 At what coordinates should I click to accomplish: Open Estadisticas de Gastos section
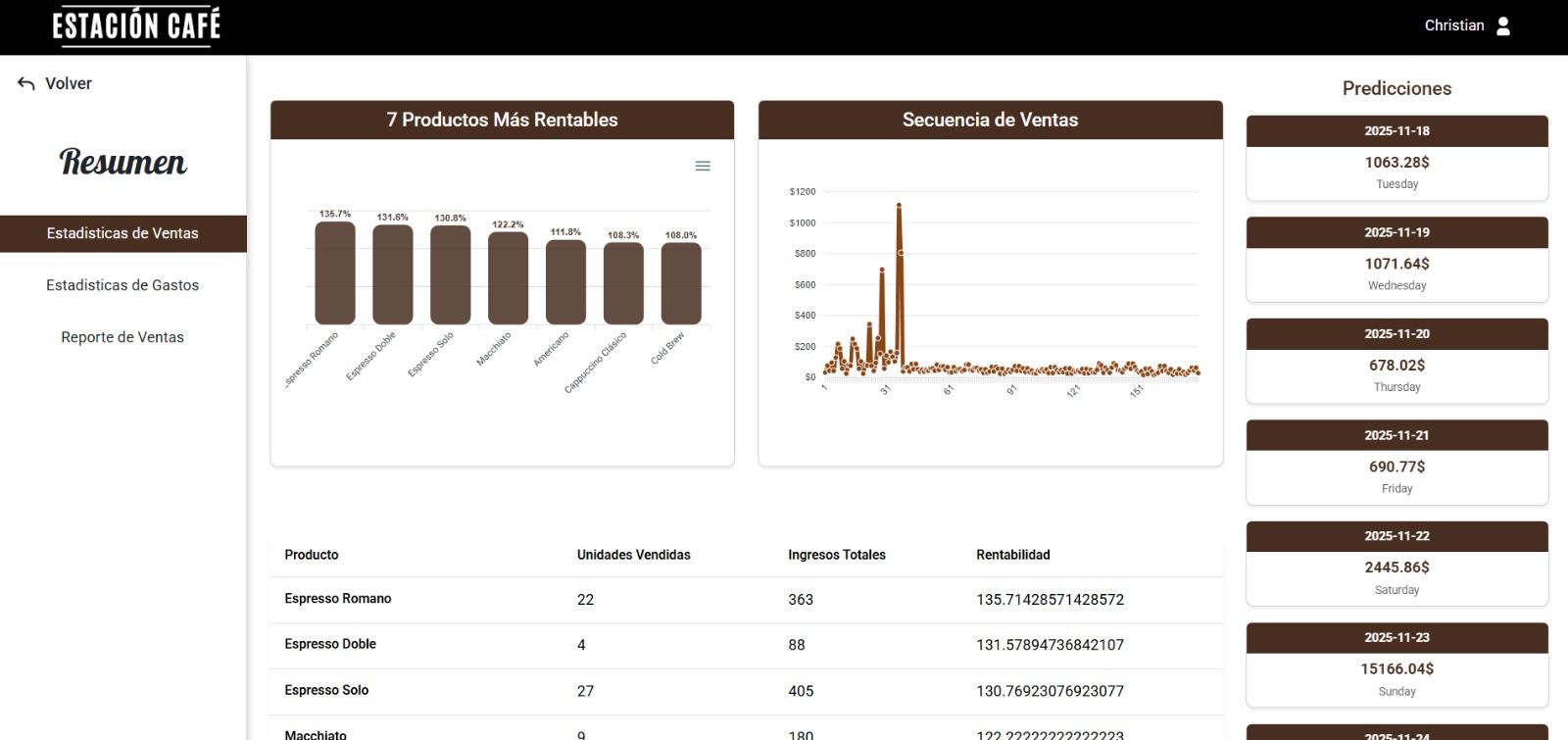[x=122, y=285]
